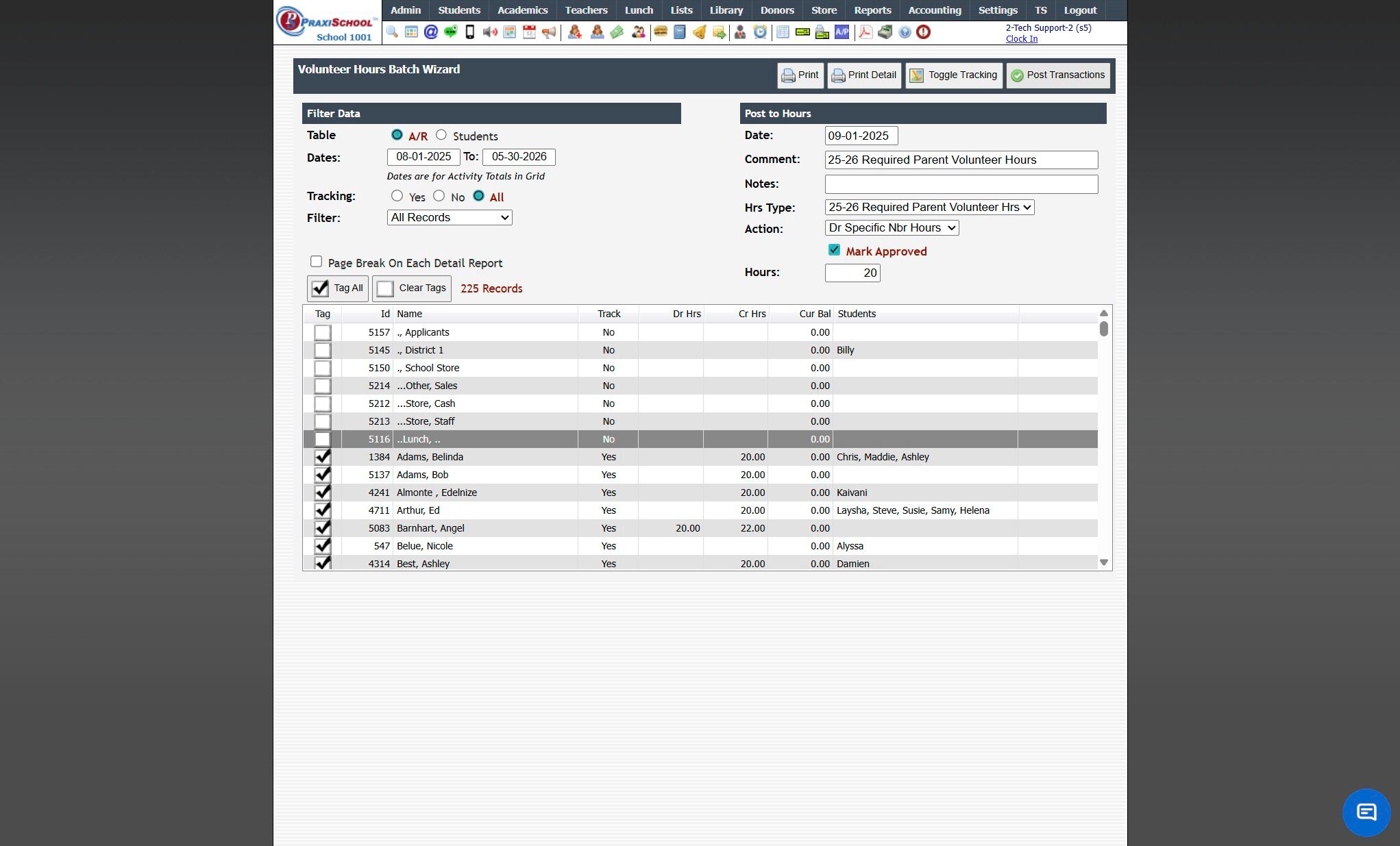Click the Clock In link
Screen dimensions: 1400x846
pos(1021,39)
